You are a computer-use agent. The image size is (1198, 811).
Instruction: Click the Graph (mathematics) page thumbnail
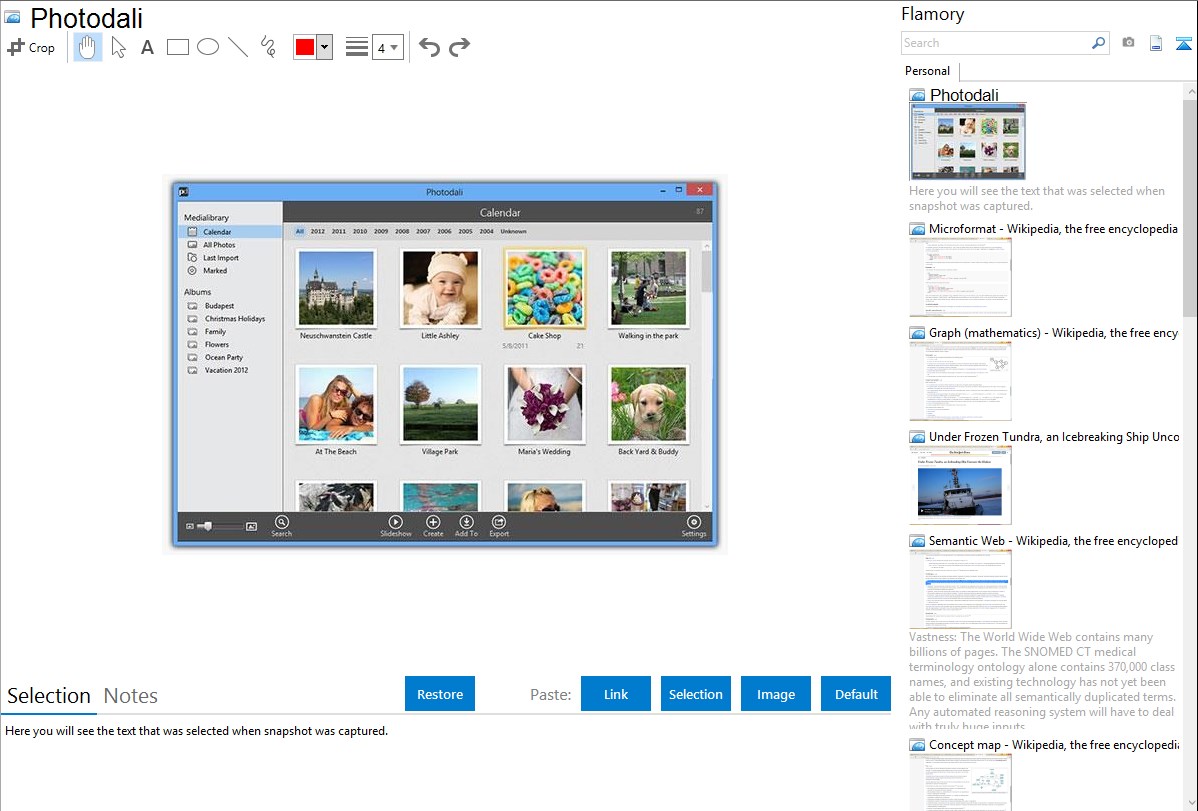click(960, 381)
